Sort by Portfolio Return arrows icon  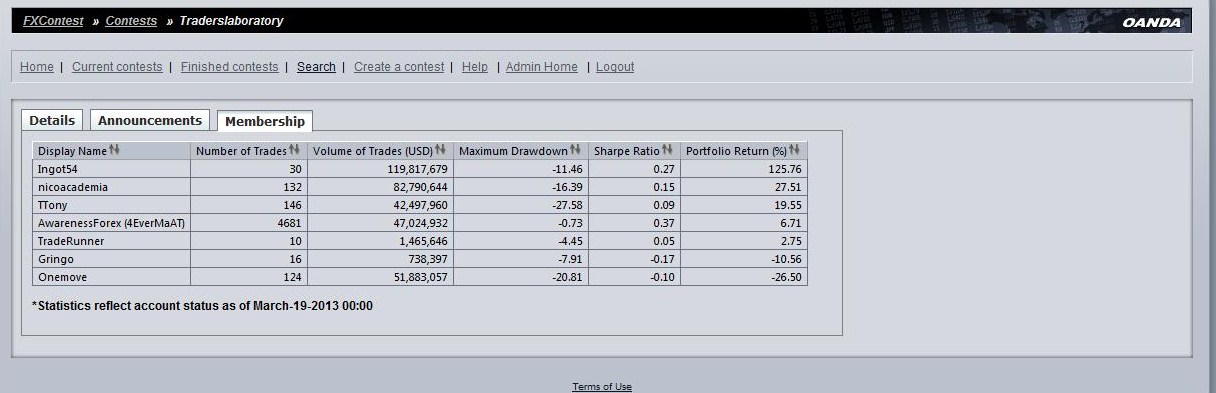click(794, 150)
